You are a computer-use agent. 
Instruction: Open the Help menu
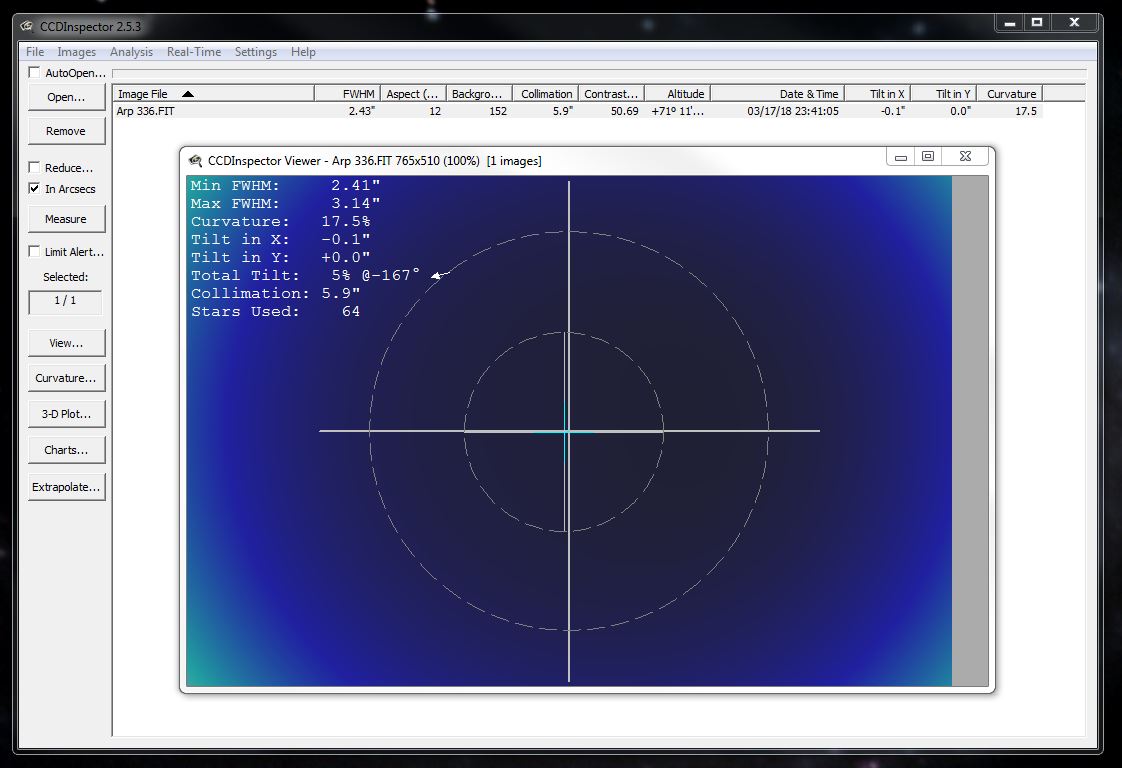(x=303, y=52)
